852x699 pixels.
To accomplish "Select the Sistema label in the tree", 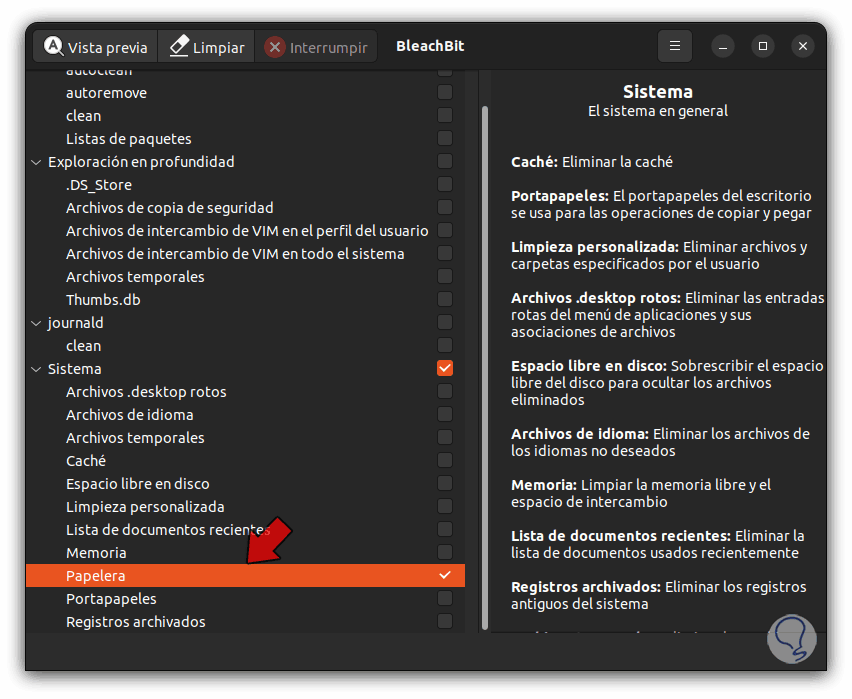I will pos(74,369).
